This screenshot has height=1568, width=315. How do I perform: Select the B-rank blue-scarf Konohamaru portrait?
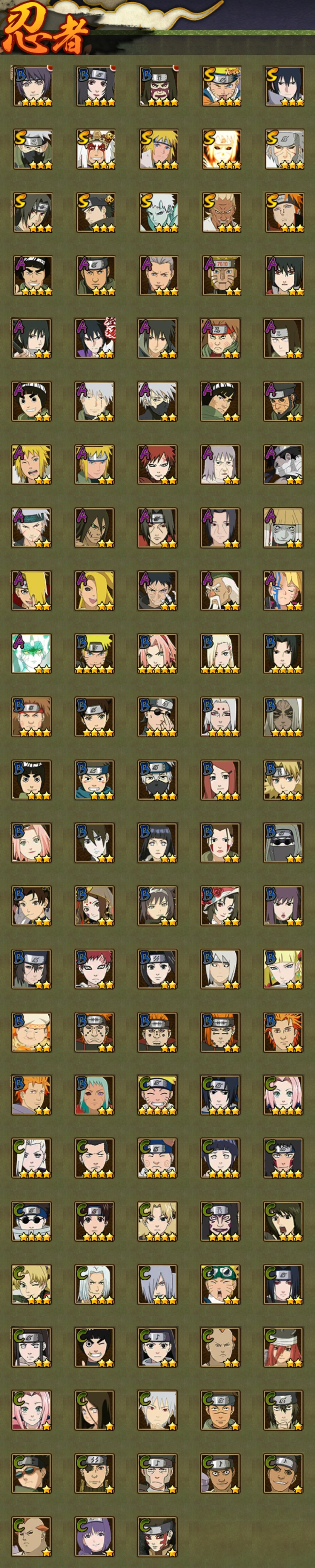(x=95, y=780)
